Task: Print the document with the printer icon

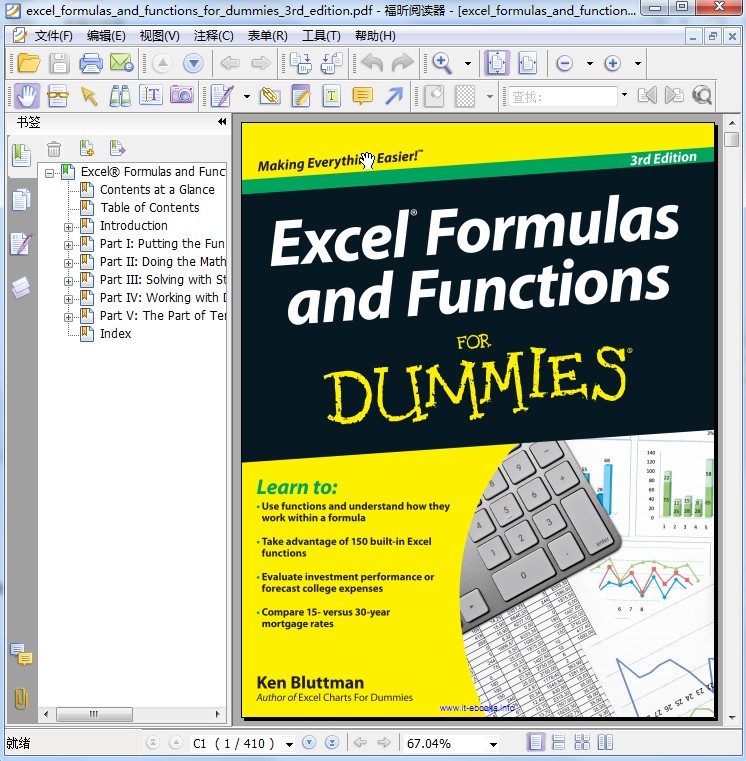Action: coord(91,63)
